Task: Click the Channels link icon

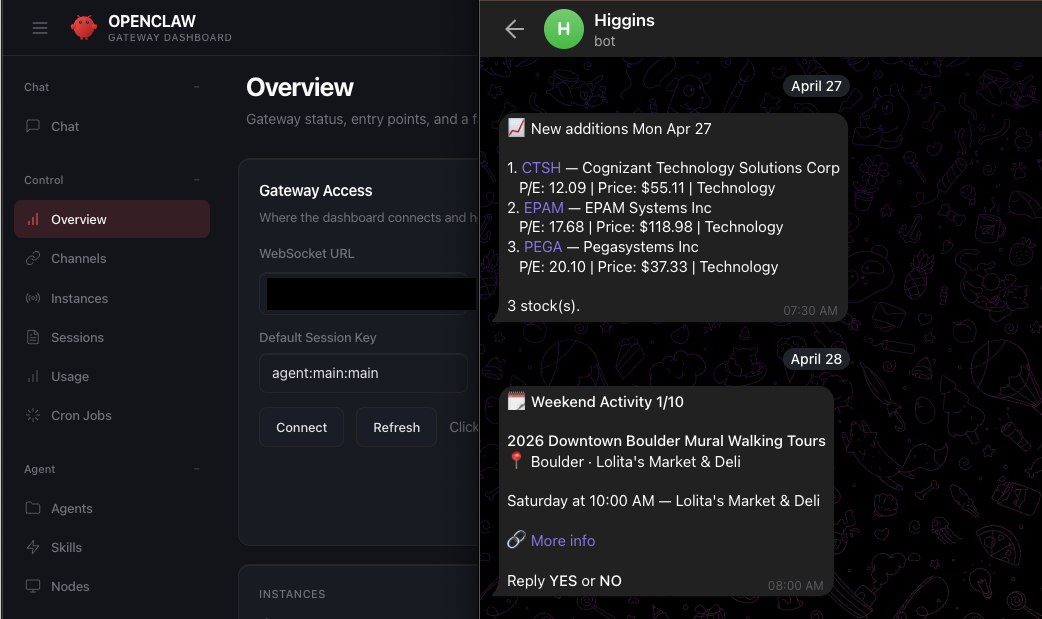Action: 33,259
